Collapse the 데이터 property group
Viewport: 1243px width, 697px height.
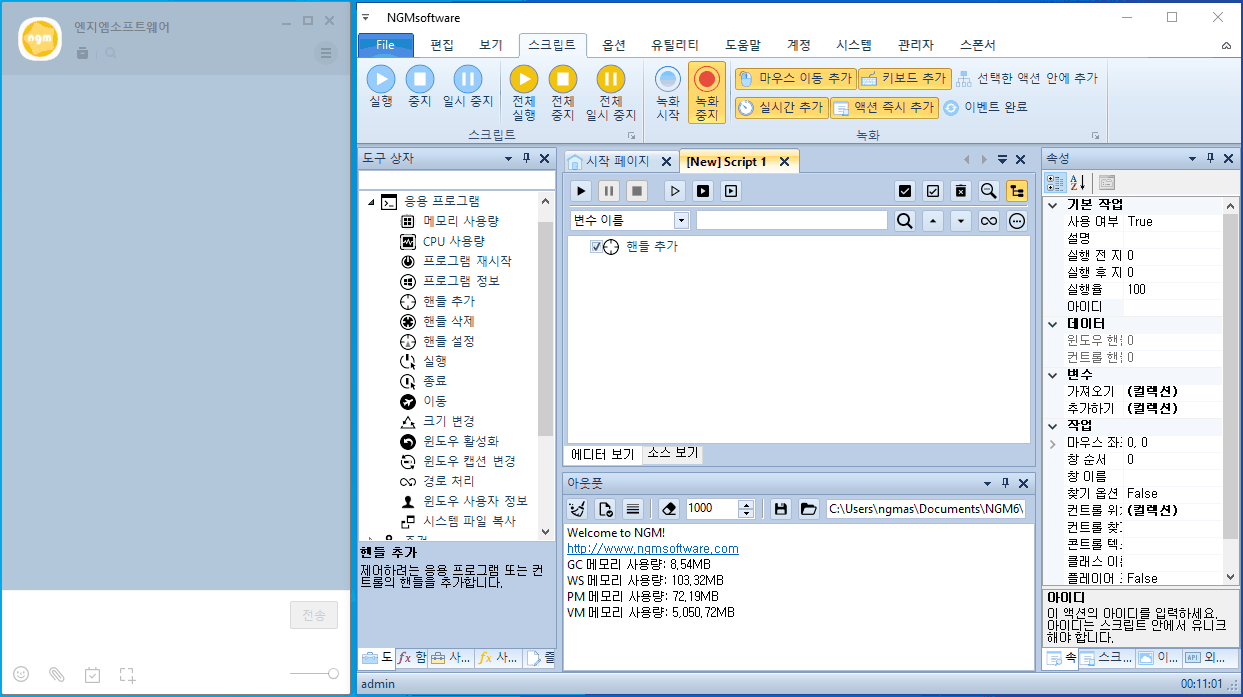(1053, 324)
